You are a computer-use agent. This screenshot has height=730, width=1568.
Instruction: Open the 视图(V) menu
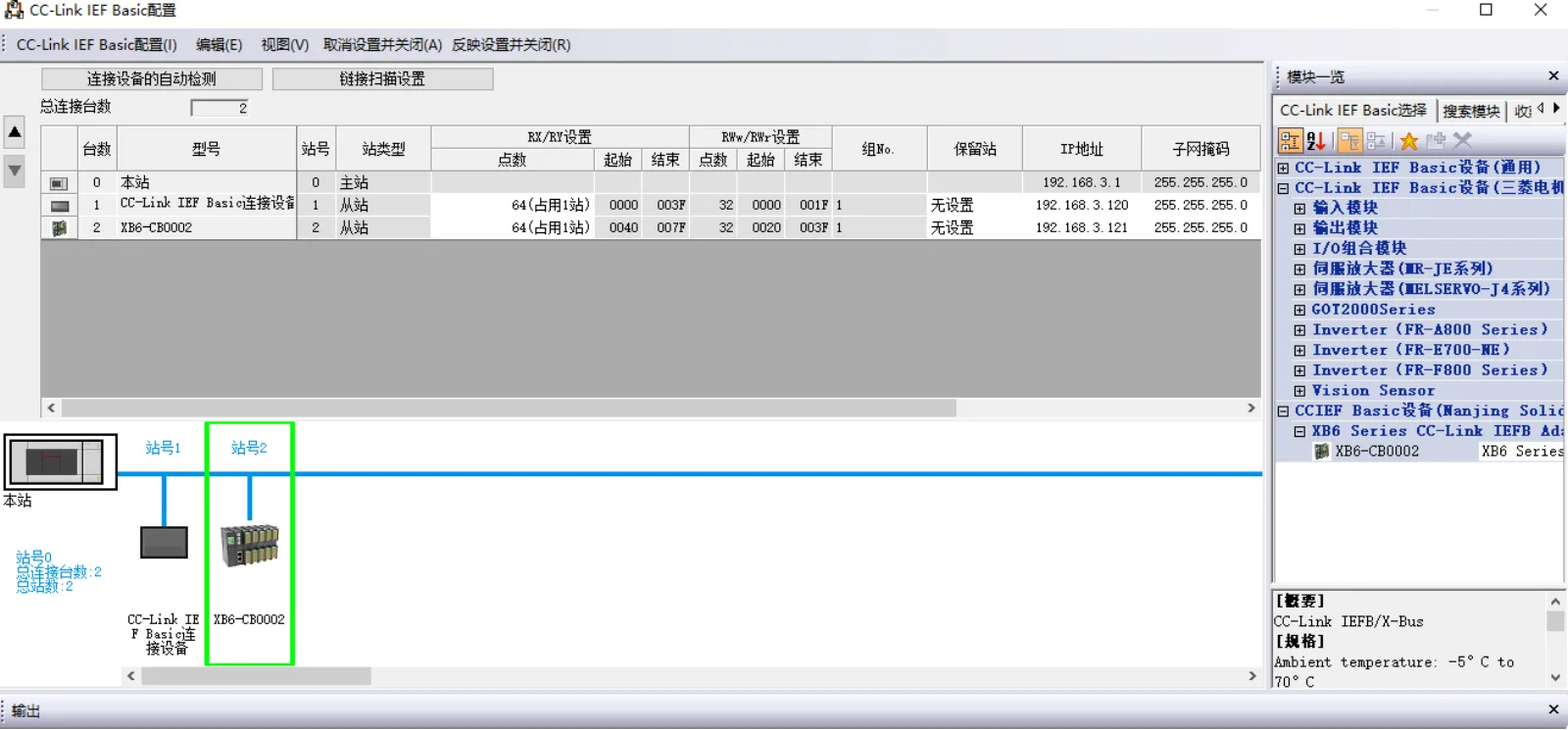pyautogui.click(x=284, y=45)
